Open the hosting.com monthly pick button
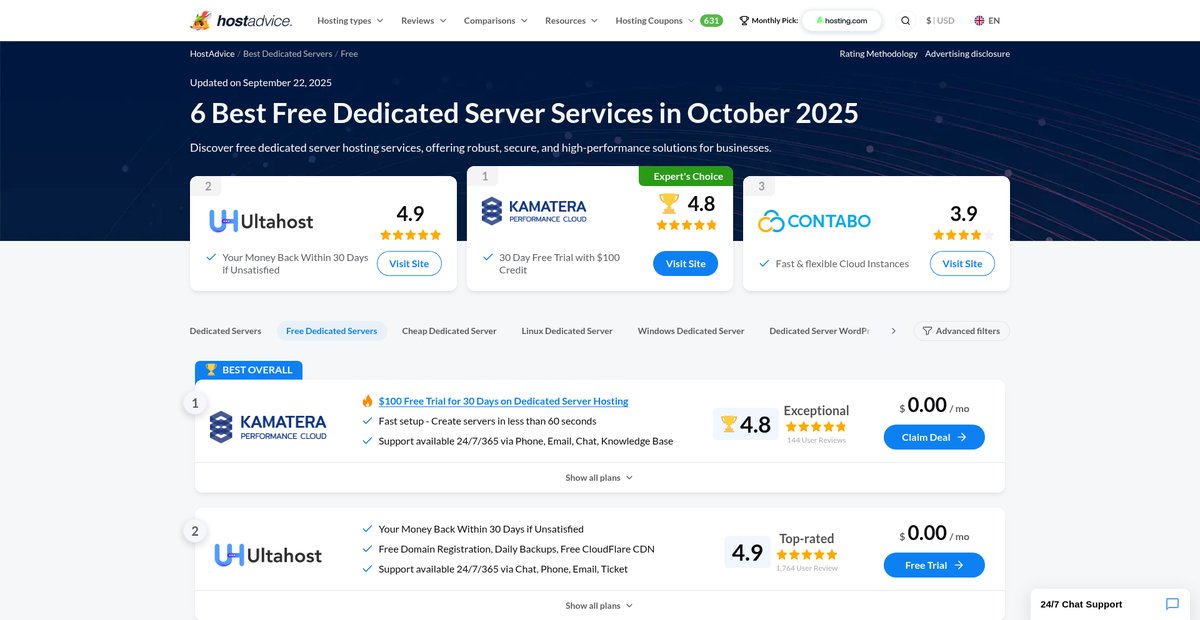1200x620 pixels. (x=842, y=20)
